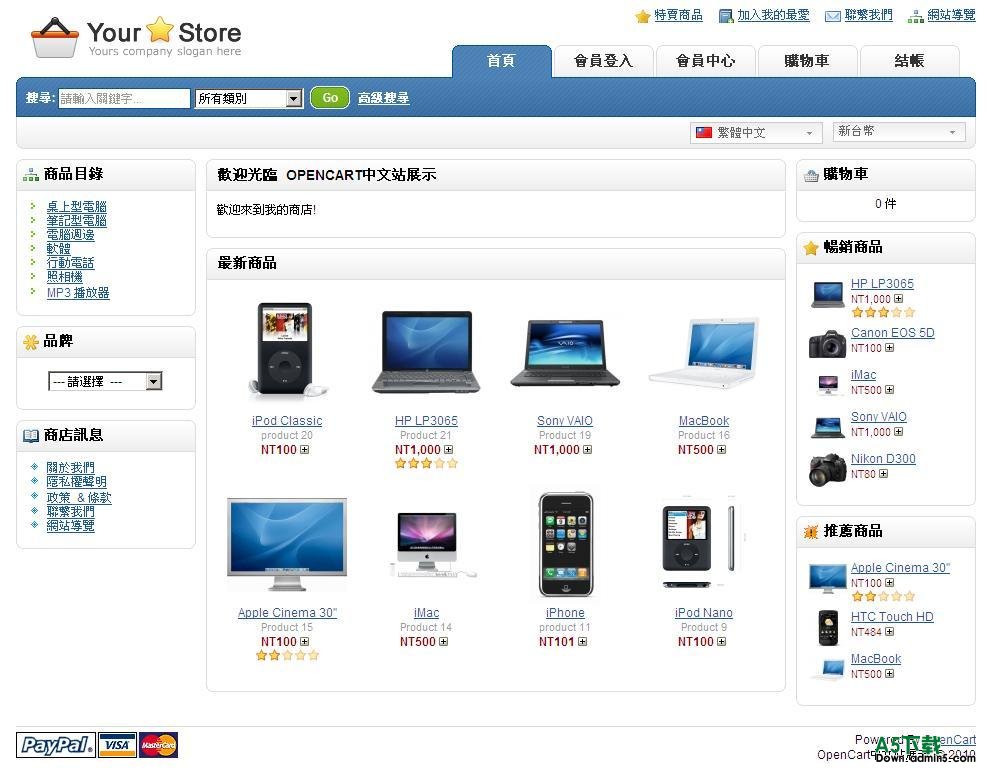Open the Canon EOS 5D thumbnail in 暢銷商品
Screen dimensions: 987x768
coord(827,343)
